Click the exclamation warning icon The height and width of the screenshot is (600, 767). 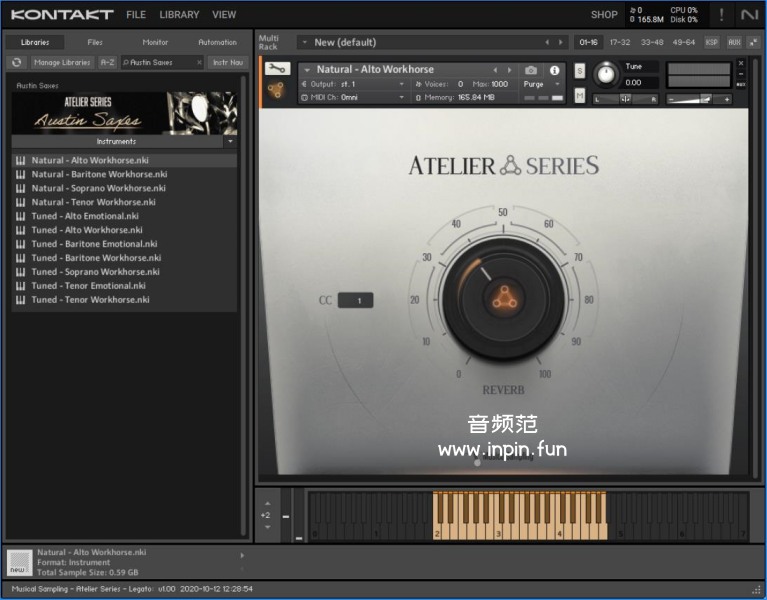[x=721, y=14]
